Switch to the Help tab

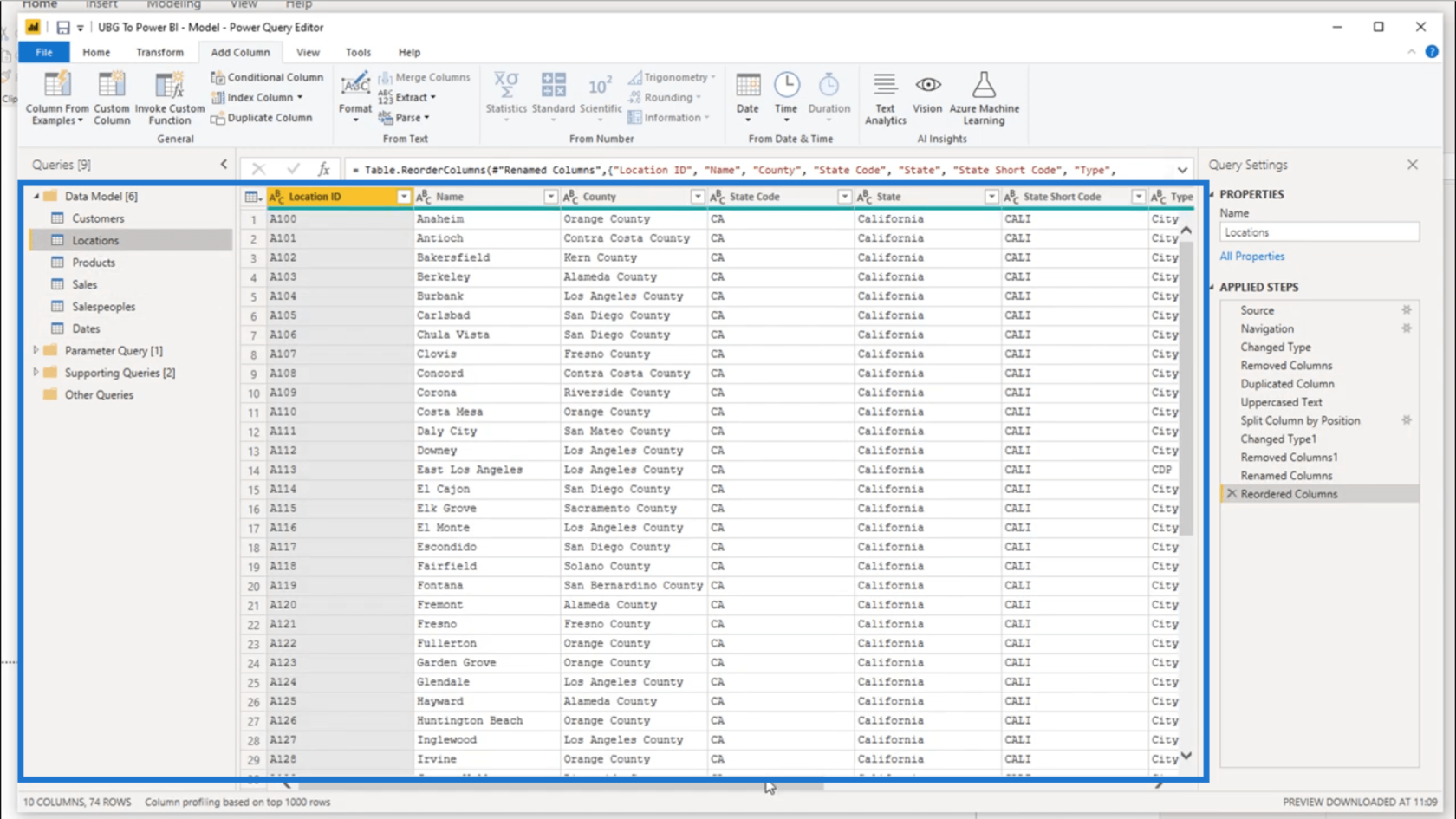[x=409, y=52]
